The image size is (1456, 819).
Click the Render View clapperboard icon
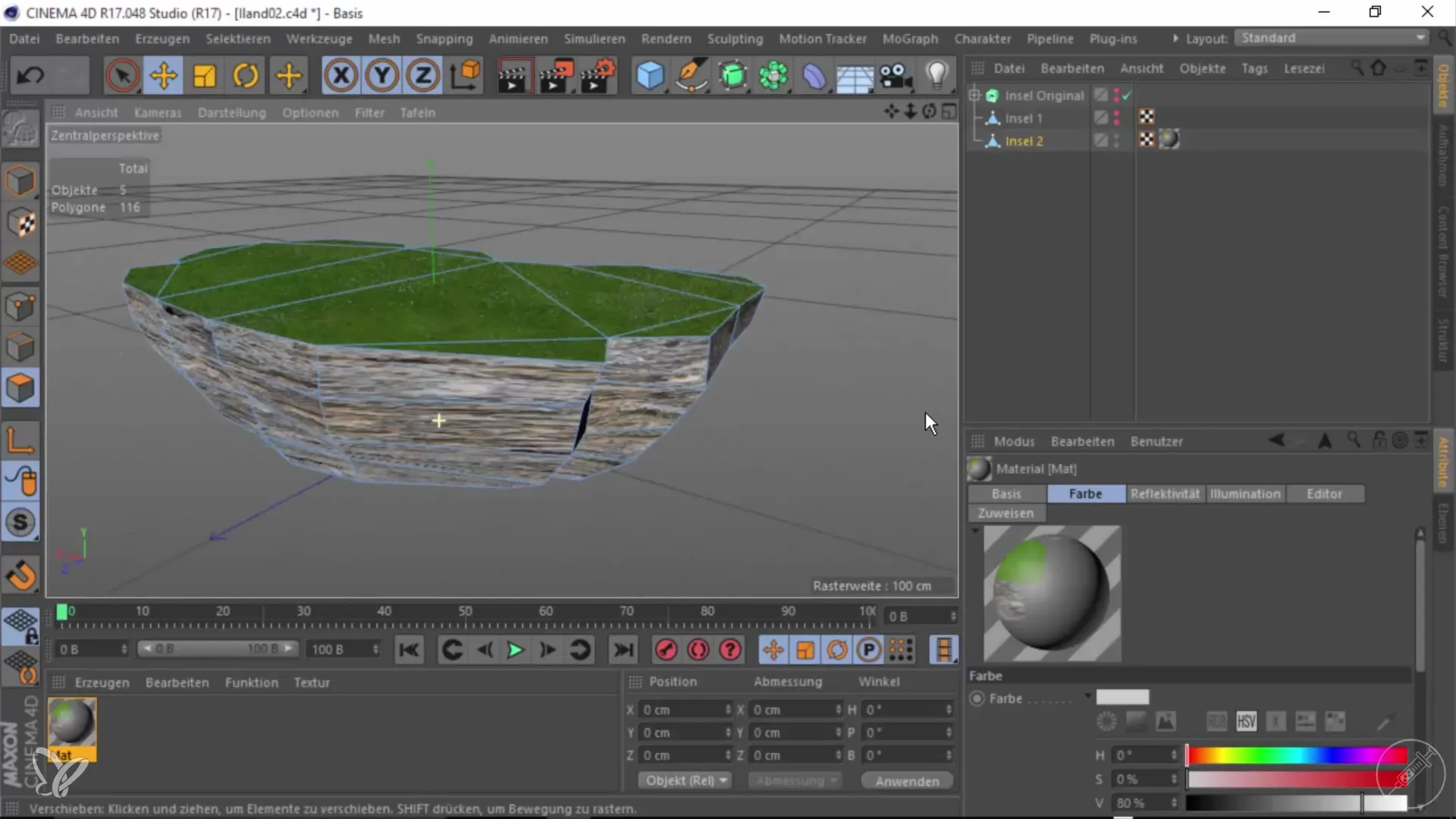[513, 76]
